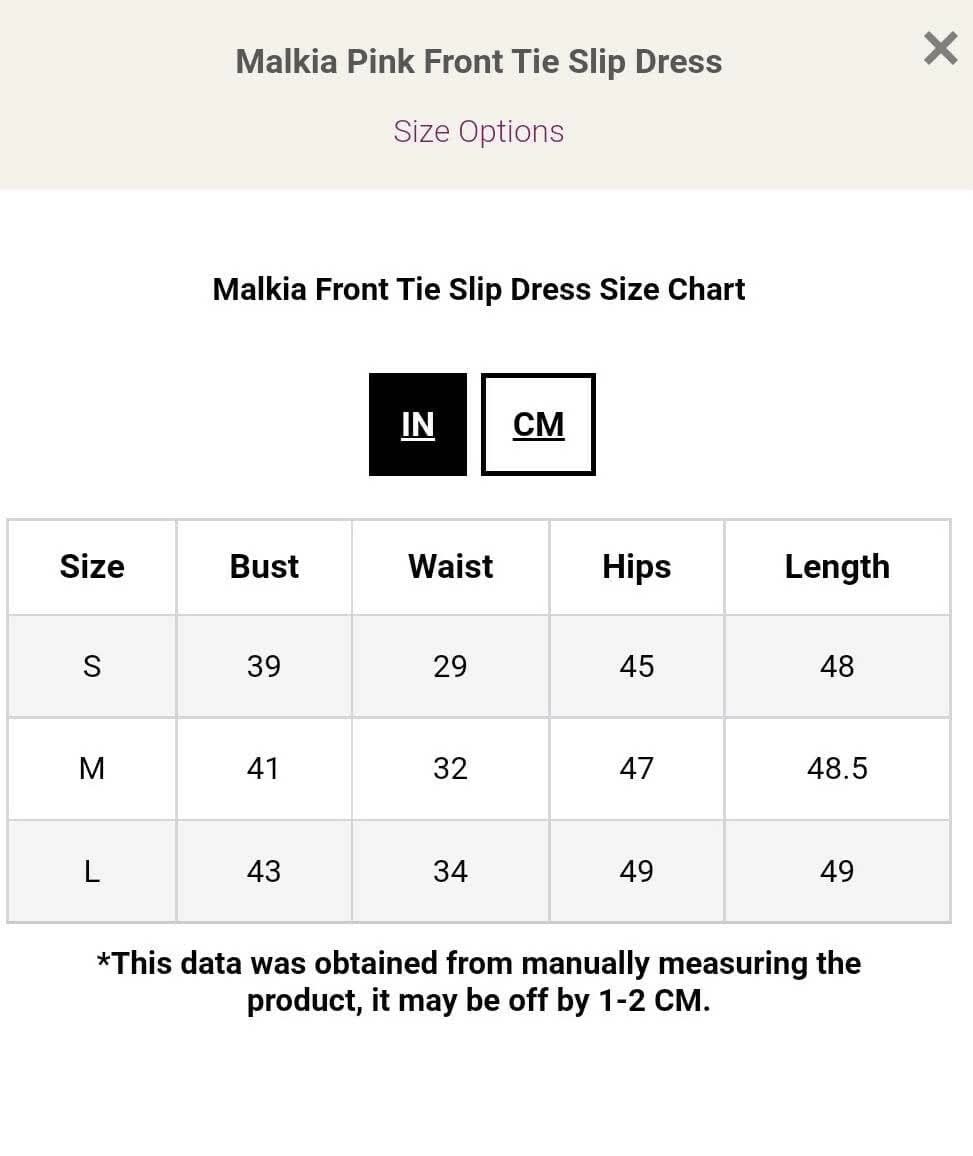Screen dimensions: 973x1156
Task: Click the manual measurement disclaimer note
Action: point(478,982)
